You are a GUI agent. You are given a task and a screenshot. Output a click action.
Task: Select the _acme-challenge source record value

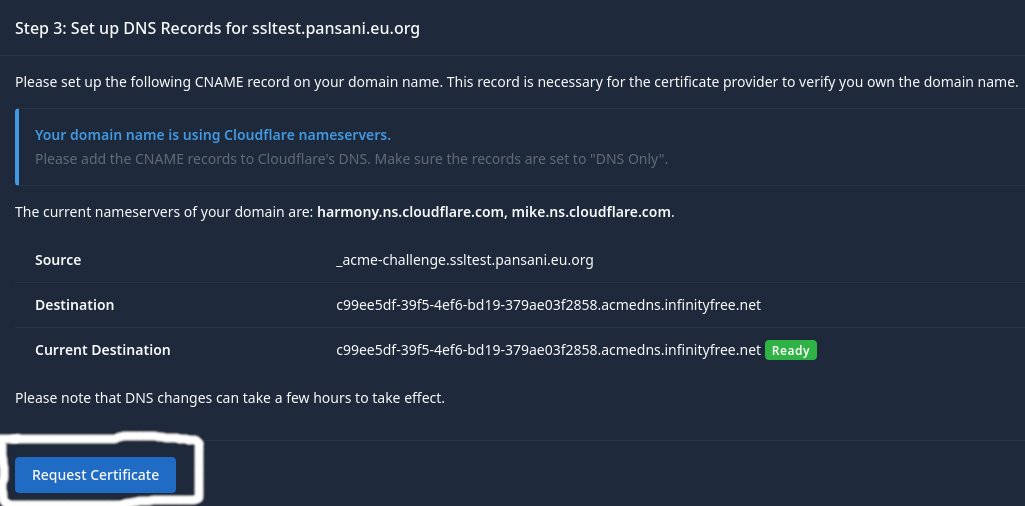465,260
